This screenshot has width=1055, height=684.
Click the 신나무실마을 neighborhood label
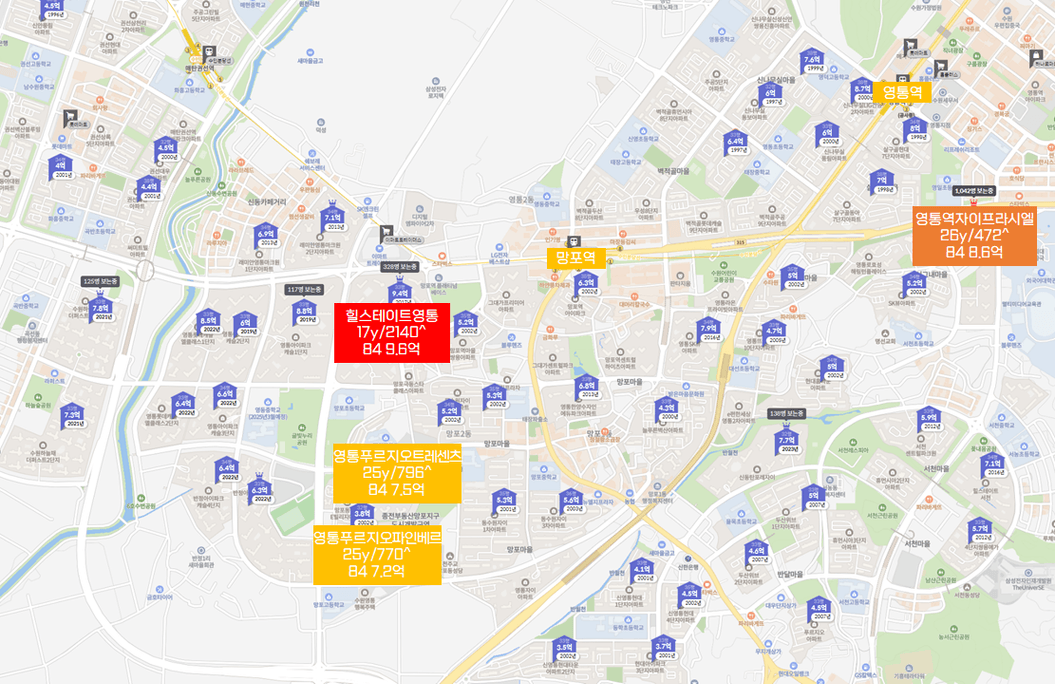pos(776,80)
